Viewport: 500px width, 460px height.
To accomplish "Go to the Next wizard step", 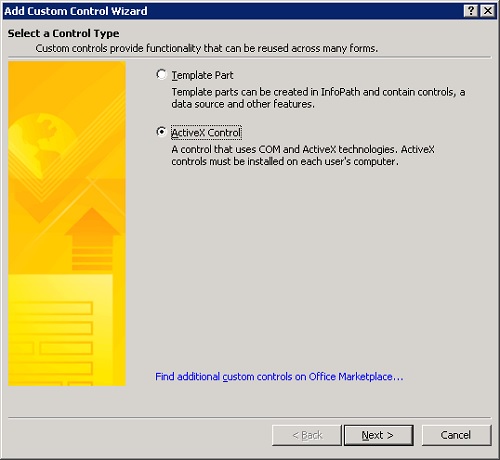I will click(x=379, y=435).
